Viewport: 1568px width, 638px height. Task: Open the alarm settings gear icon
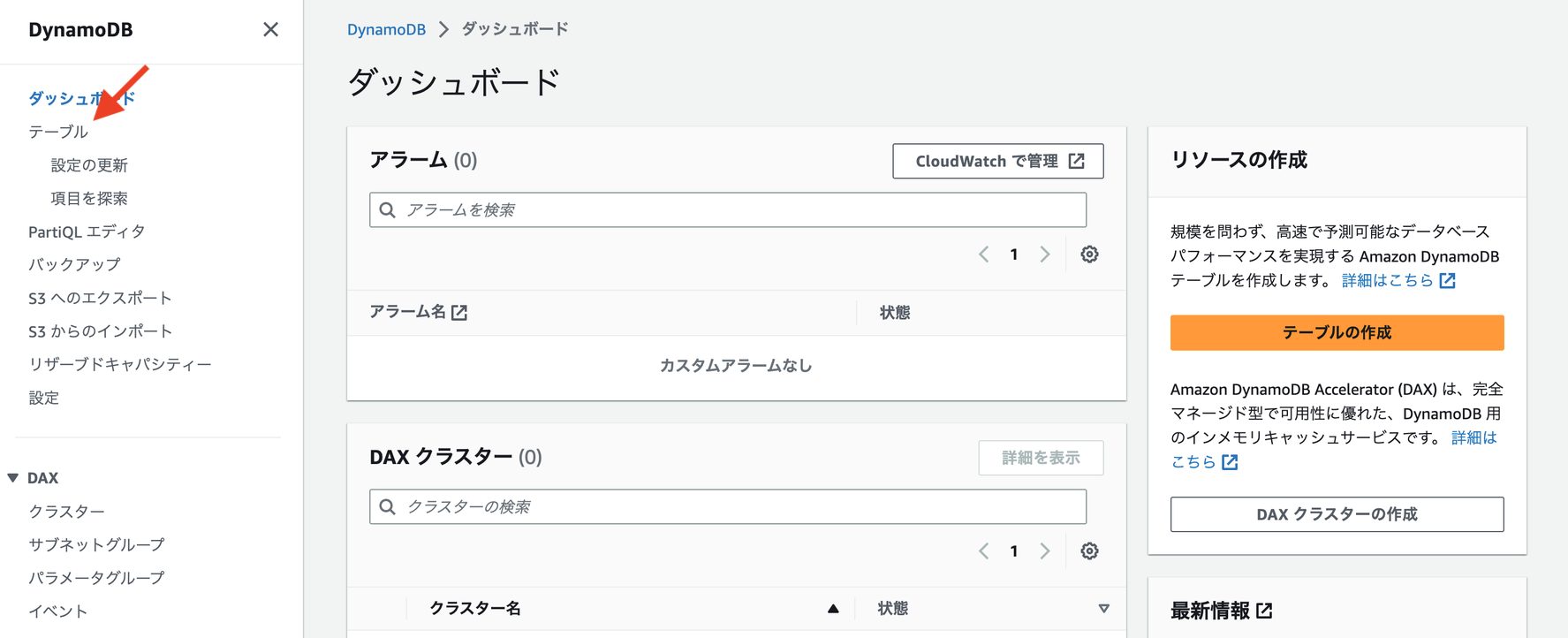[1089, 254]
